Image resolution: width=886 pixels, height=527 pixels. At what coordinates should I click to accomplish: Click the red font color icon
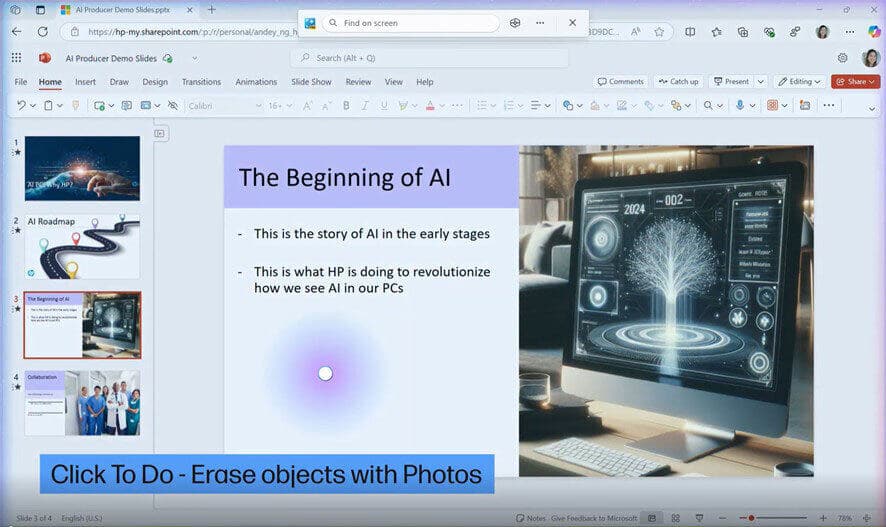click(430, 106)
